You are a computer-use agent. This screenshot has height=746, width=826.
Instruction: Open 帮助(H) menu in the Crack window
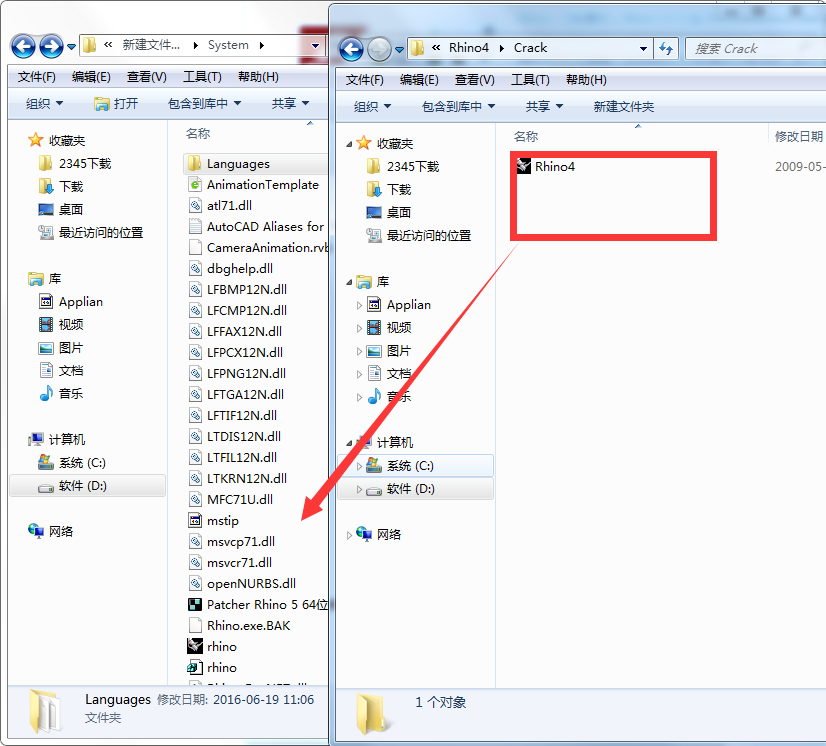586,80
